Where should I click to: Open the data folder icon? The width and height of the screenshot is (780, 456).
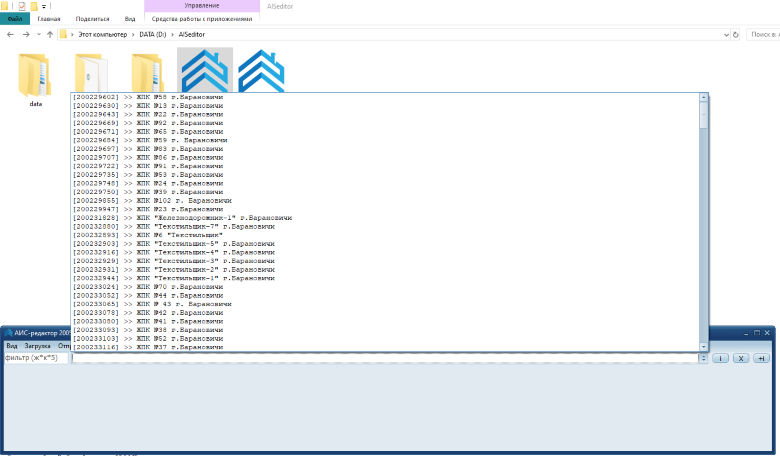click(x=35, y=73)
